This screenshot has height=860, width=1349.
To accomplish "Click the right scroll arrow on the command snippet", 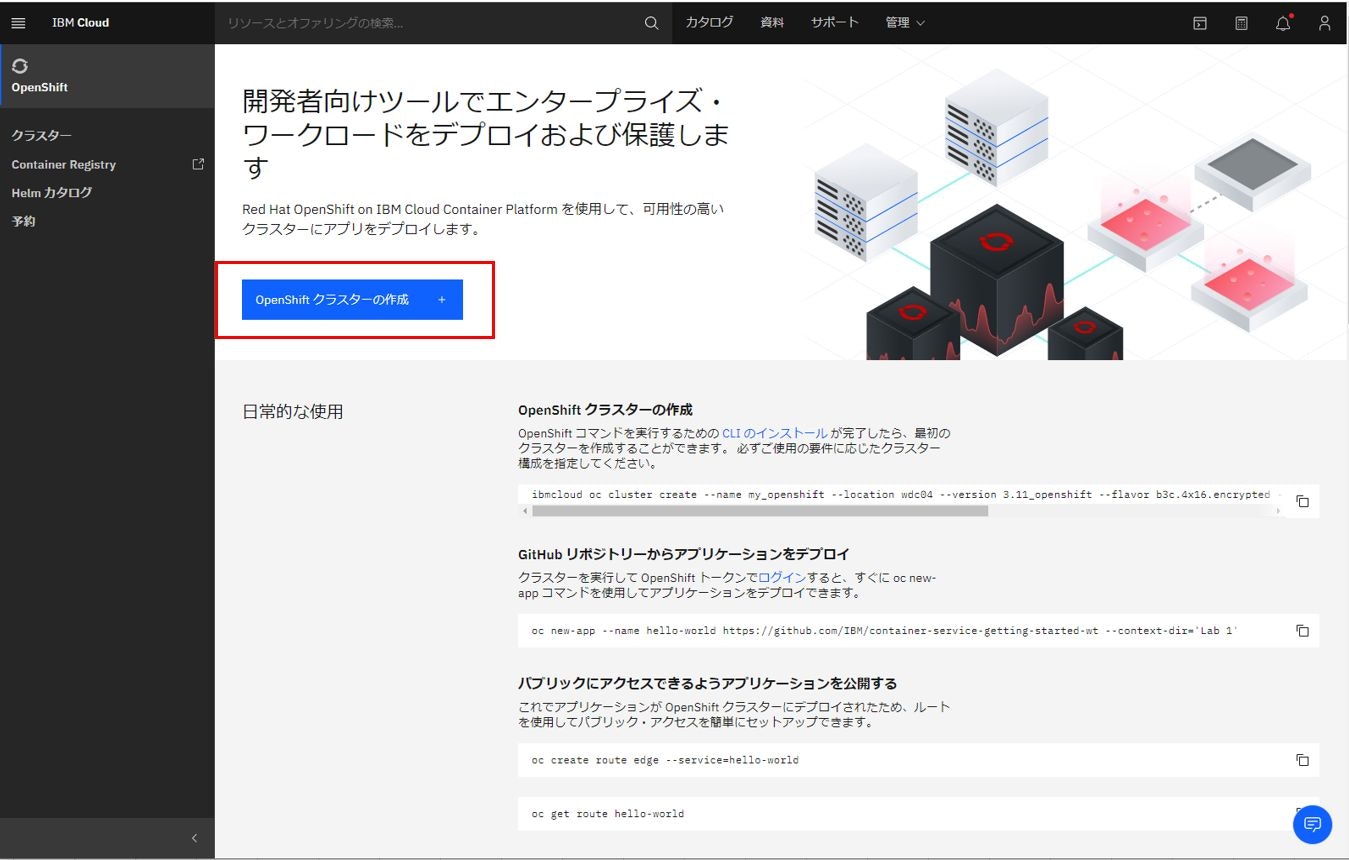I will tap(1279, 509).
